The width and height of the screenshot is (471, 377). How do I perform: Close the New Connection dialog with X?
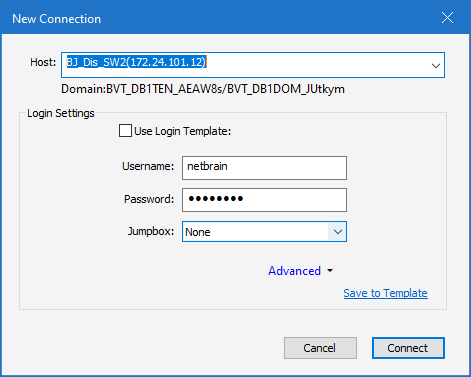tap(447, 18)
